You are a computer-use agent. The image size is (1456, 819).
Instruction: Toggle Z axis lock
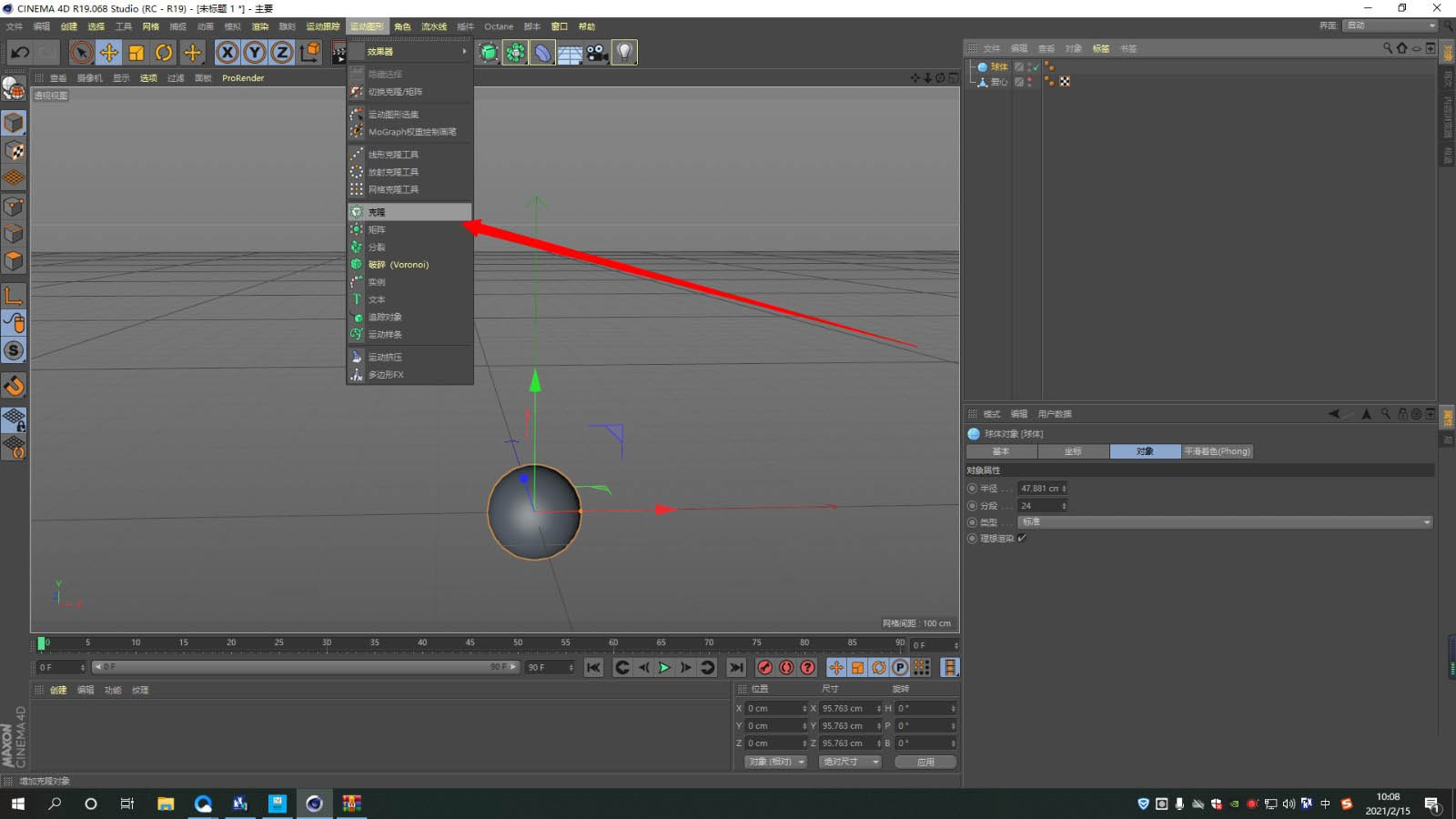tap(282, 53)
